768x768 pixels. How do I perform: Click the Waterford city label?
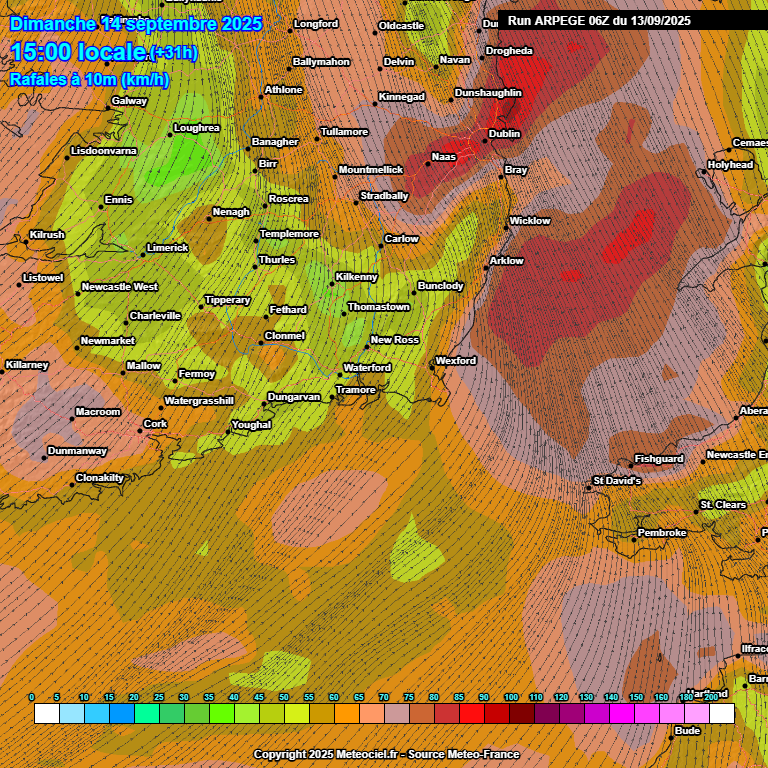point(367,368)
